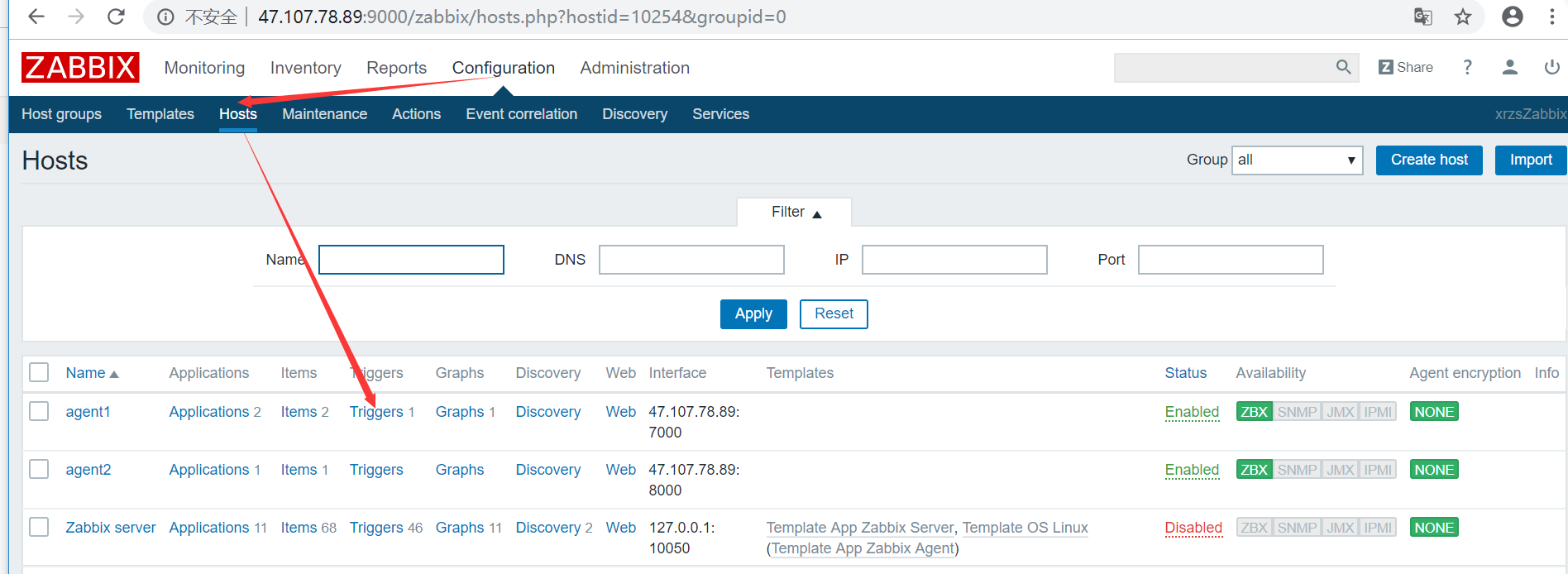The width and height of the screenshot is (1568, 574).
Task: Check the agent2 row checkbox
Action: click(x=39, y=469)
